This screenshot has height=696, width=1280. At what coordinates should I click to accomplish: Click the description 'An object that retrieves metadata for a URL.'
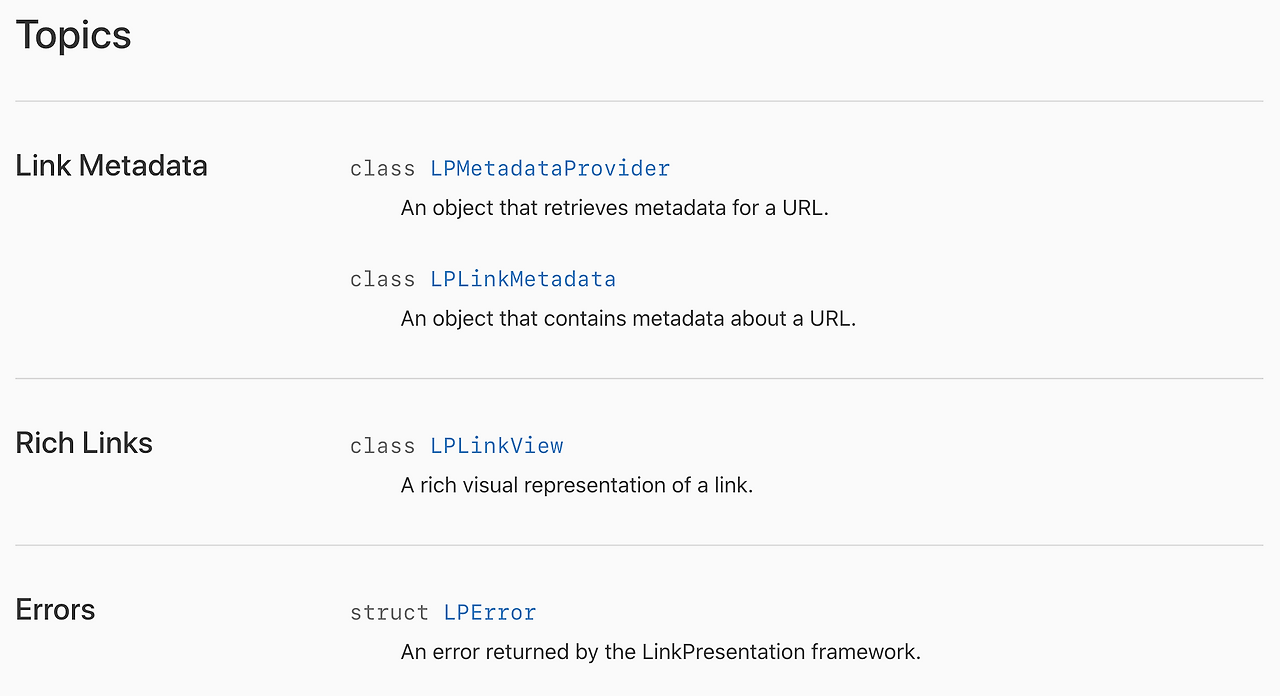[615, 208]
